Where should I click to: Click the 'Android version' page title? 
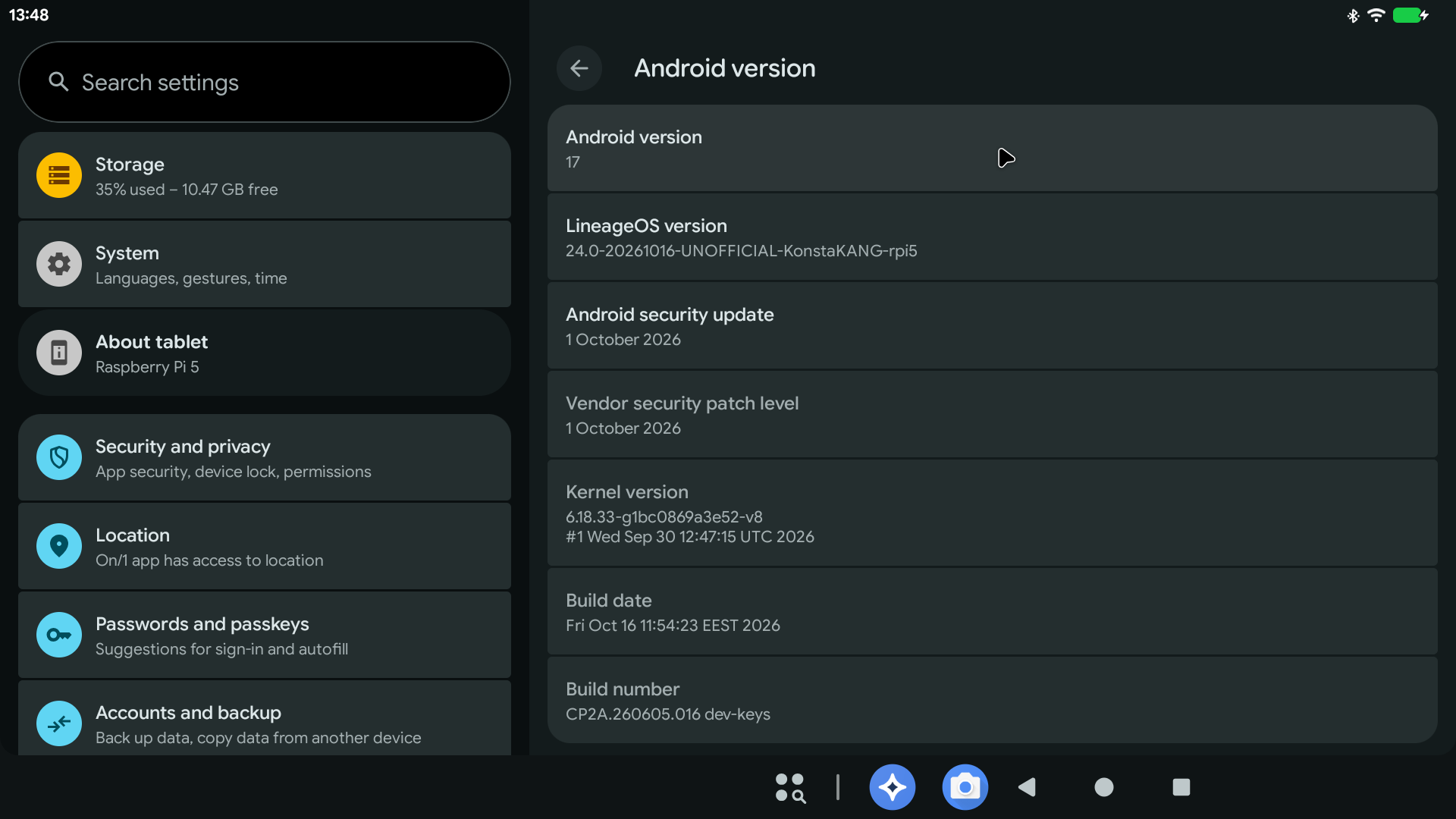(x=725, y=68)
